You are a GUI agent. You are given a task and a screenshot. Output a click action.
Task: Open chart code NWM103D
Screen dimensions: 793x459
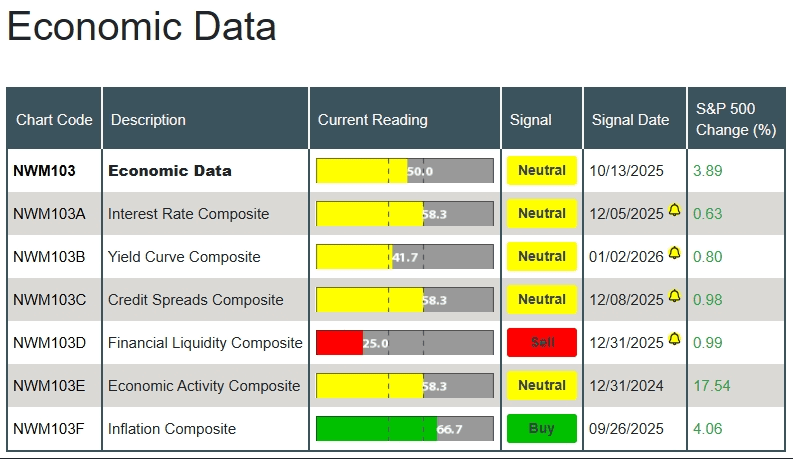pyautogui.click(x=50, y=343)
